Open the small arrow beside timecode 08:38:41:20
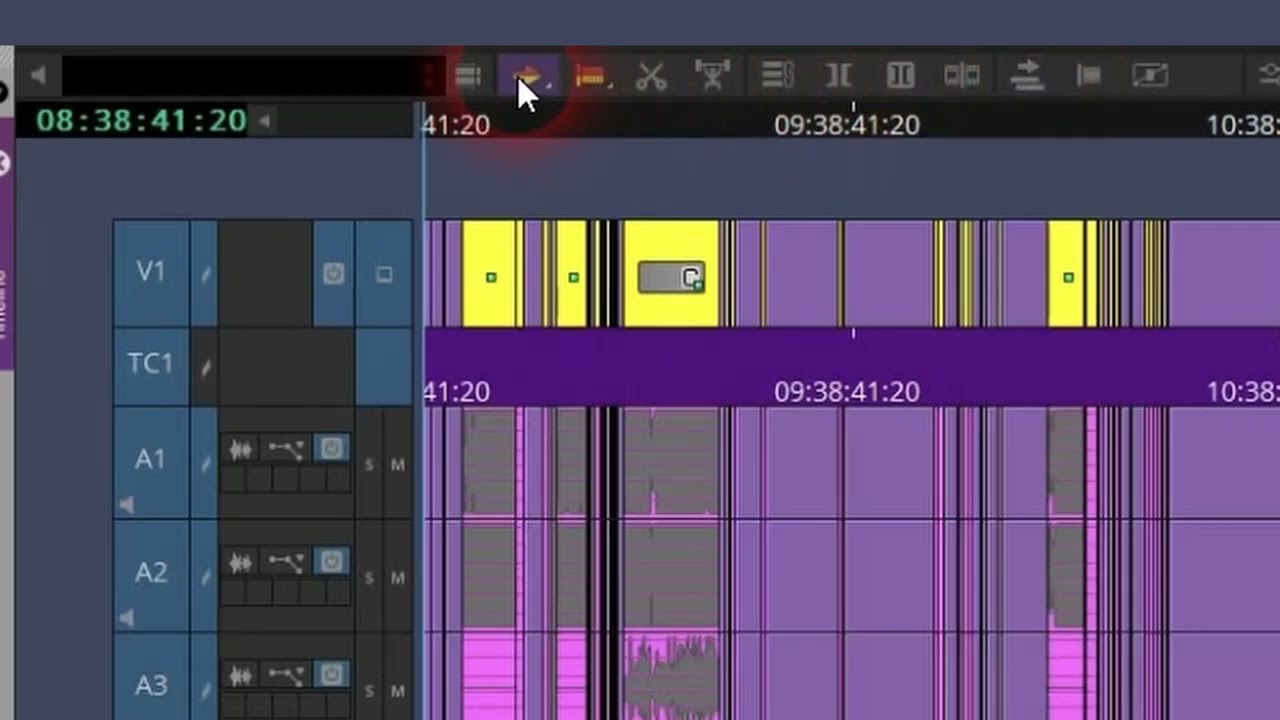This screenshot has height=720, width=1280. 264,121
